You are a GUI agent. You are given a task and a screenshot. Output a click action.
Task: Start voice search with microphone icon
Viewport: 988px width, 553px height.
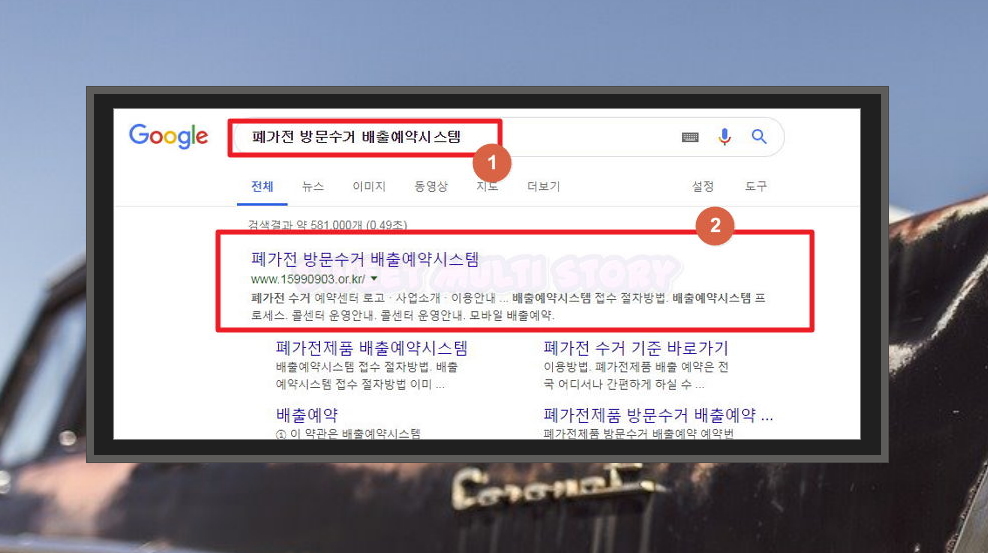pyautogui.click(x=725, y=137)
